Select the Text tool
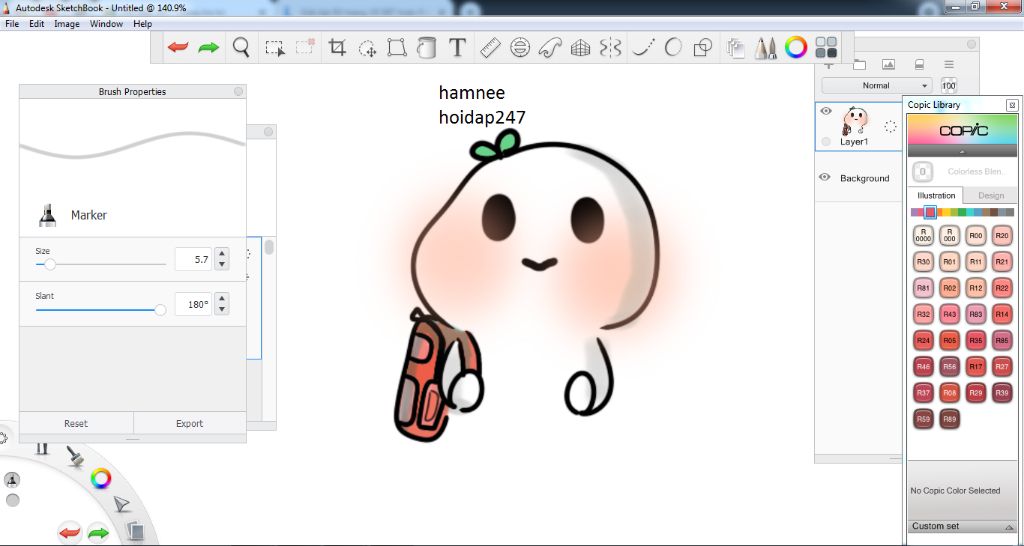Image resolution: width=1024 pixels, height=546 pixels. pos(457,47)
